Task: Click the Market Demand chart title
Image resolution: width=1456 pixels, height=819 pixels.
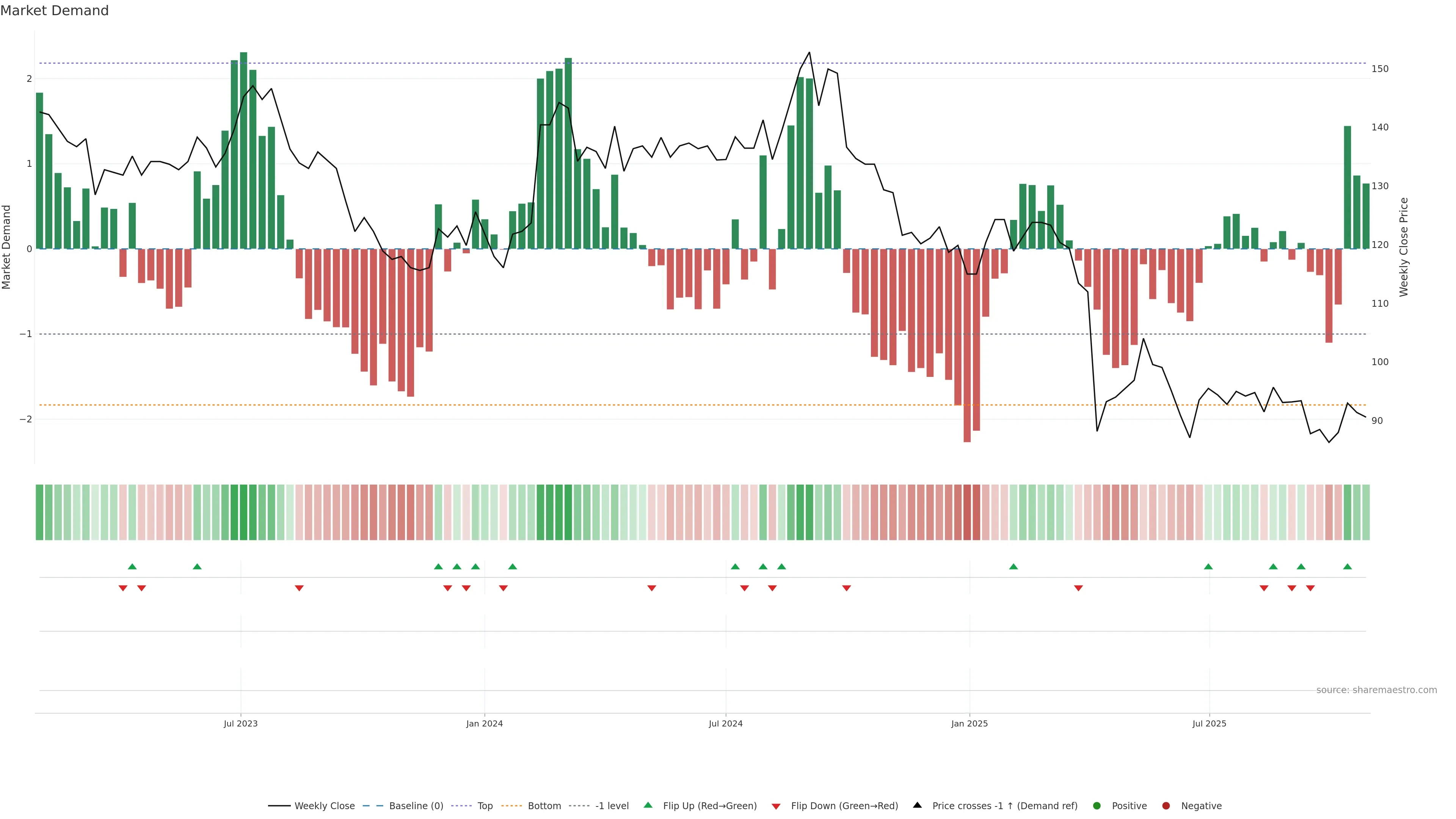Action: coord(54,11)
